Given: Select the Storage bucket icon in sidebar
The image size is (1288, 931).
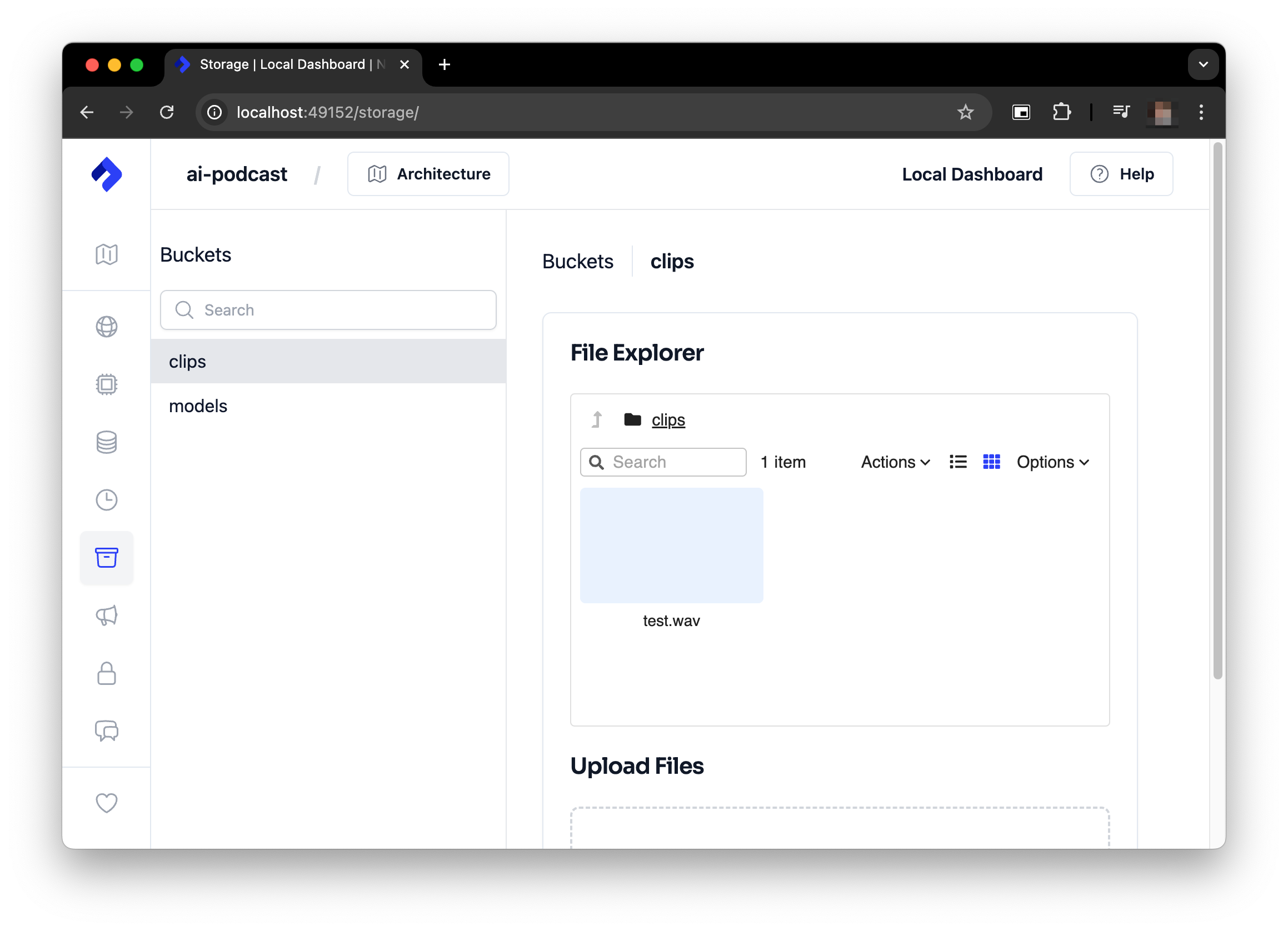Looking at the screenshot, I should 107,558.
